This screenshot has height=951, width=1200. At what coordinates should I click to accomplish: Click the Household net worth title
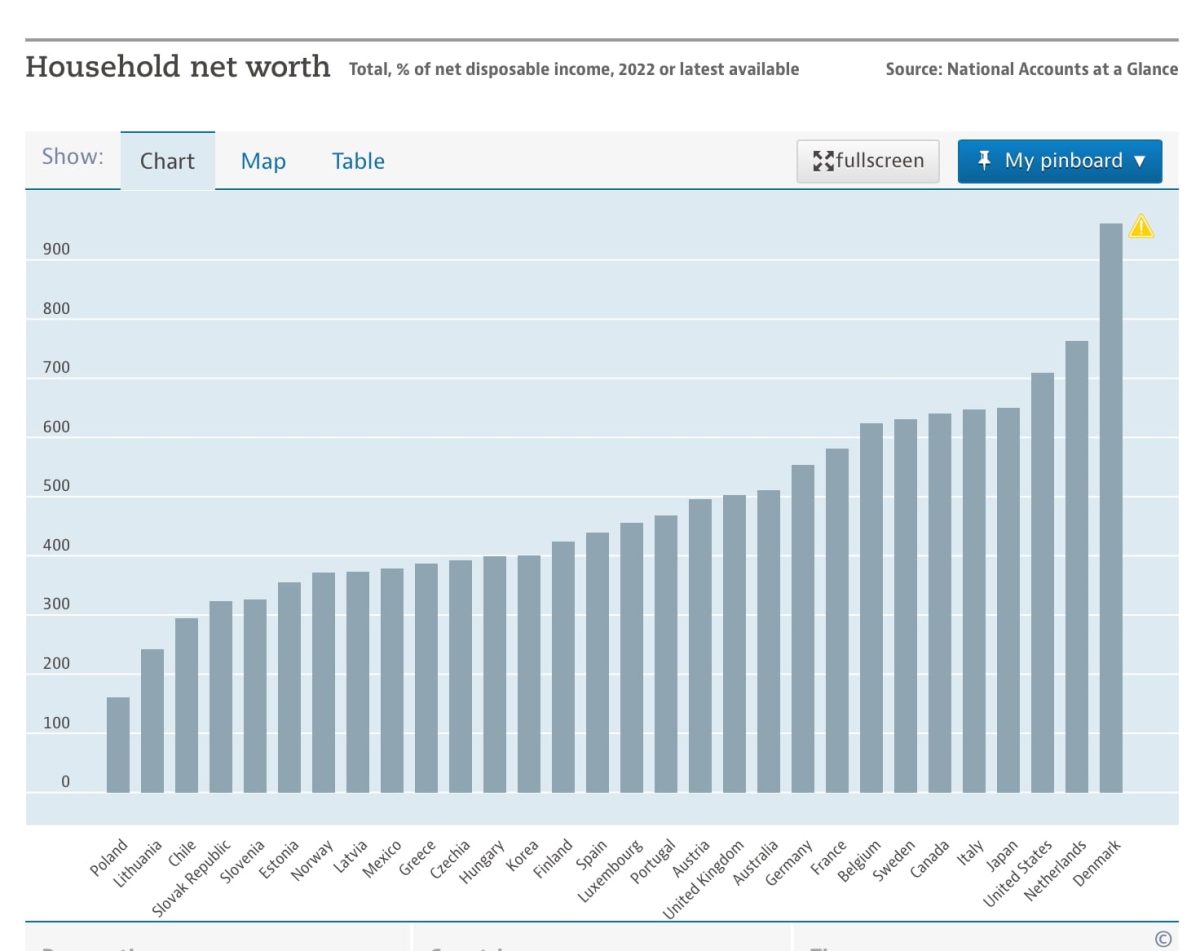178,66
